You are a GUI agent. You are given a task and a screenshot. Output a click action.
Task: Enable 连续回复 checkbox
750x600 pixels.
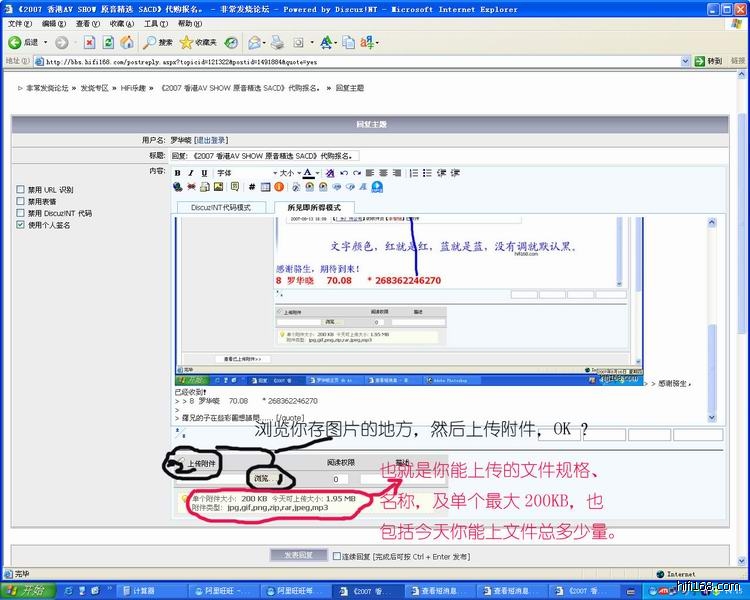pyautogui.click(x=336, y=555)
